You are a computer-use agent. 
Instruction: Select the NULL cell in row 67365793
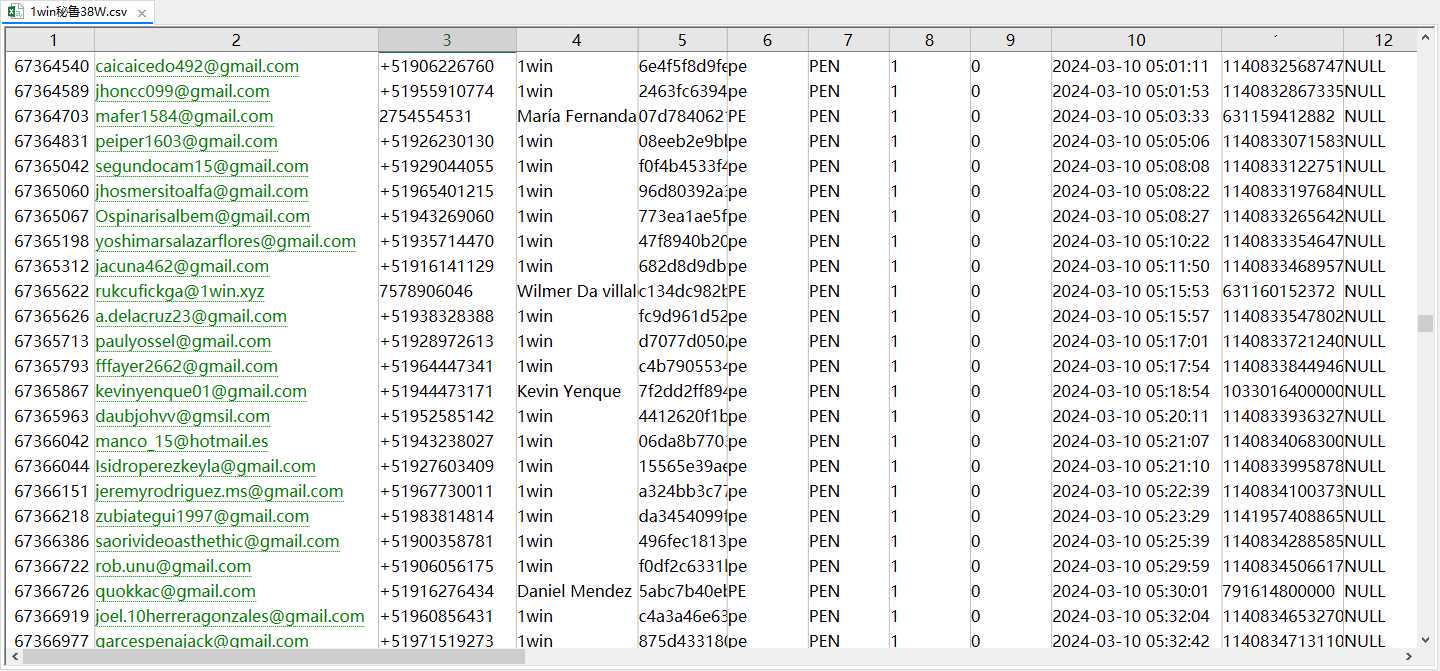1380,366
